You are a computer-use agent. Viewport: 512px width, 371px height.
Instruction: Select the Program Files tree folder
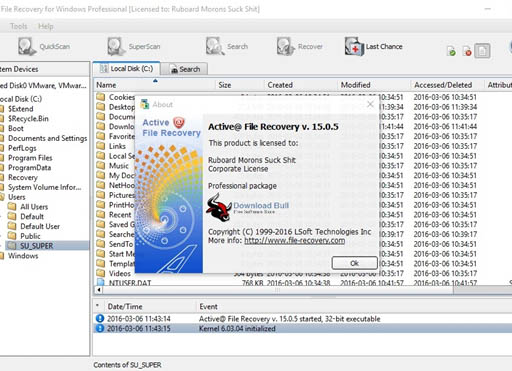point(30,158)
